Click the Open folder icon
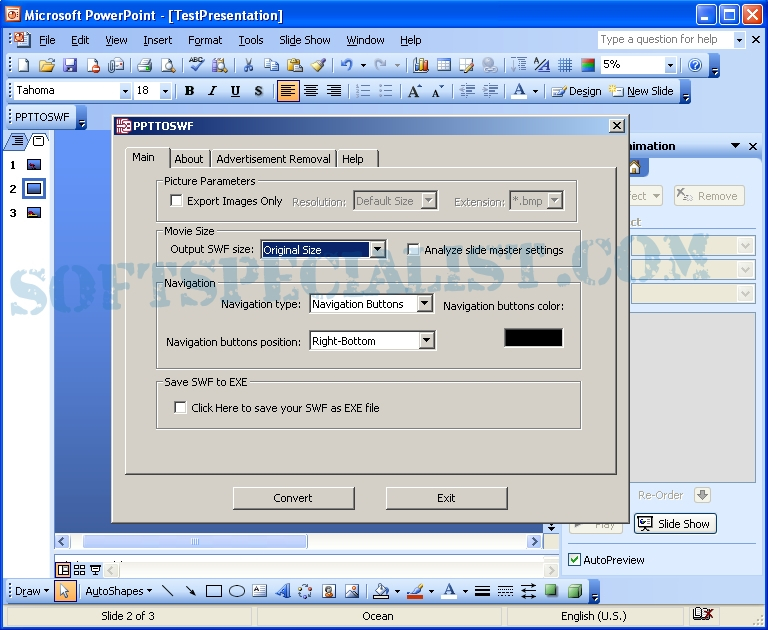 (x=47, y=65)
